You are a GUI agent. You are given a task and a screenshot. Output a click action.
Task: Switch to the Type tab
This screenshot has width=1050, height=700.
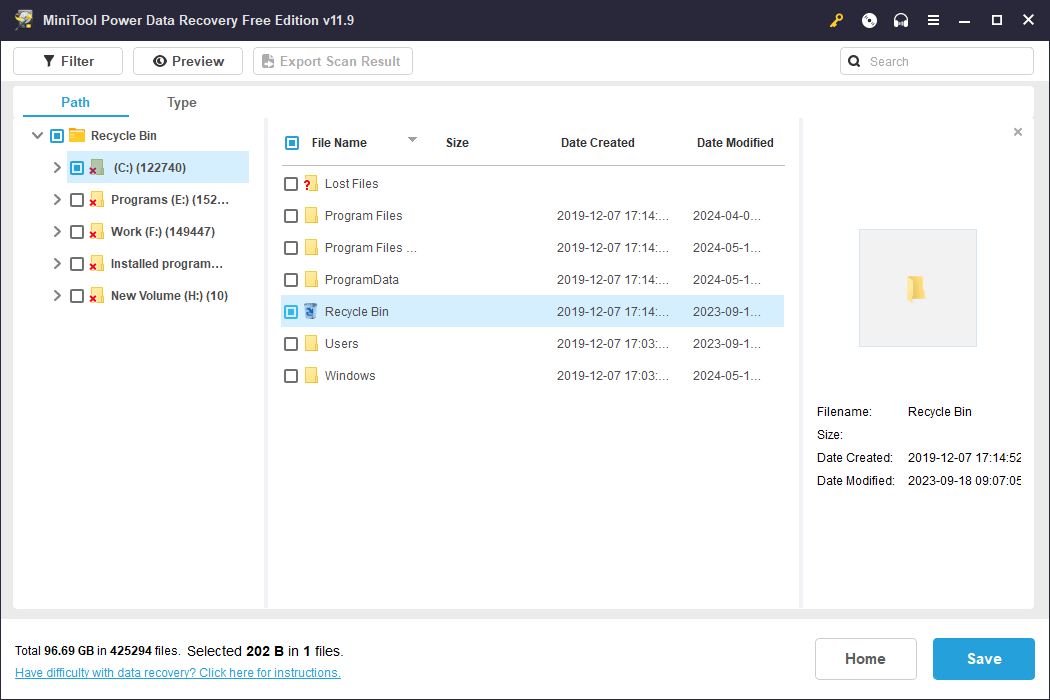(x=181, y=102)
